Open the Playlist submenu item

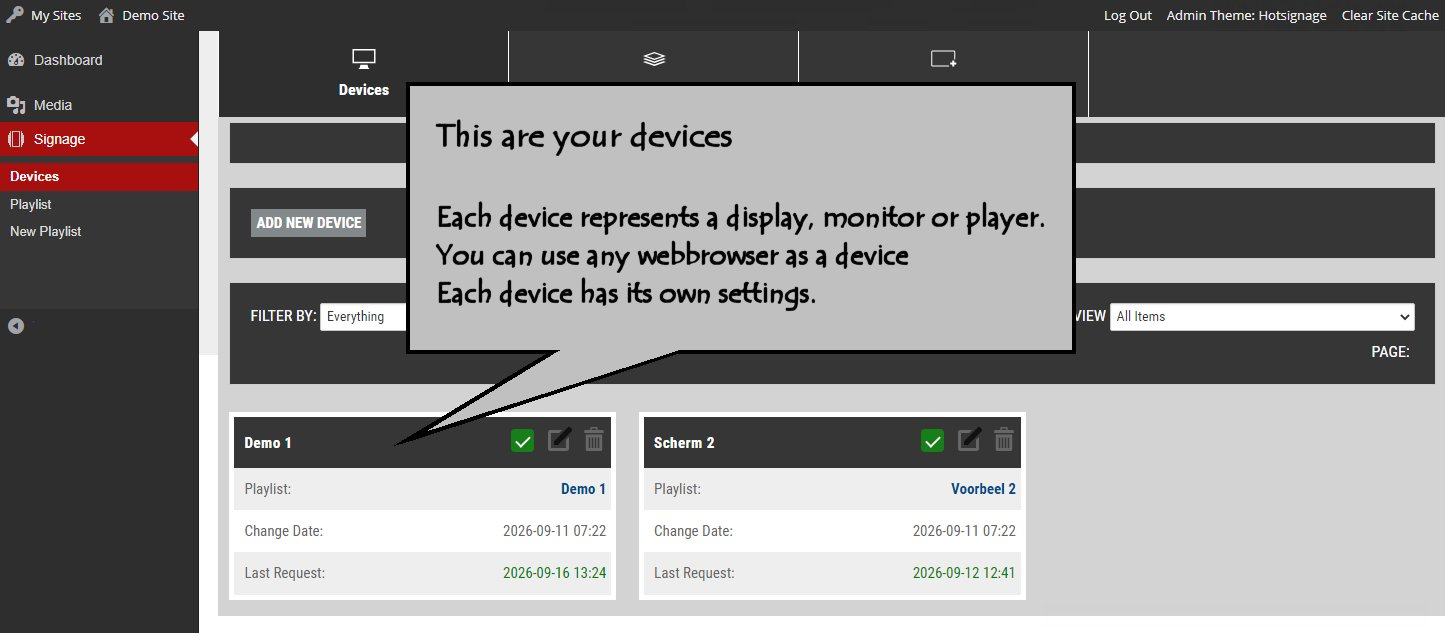pos(31,204)
